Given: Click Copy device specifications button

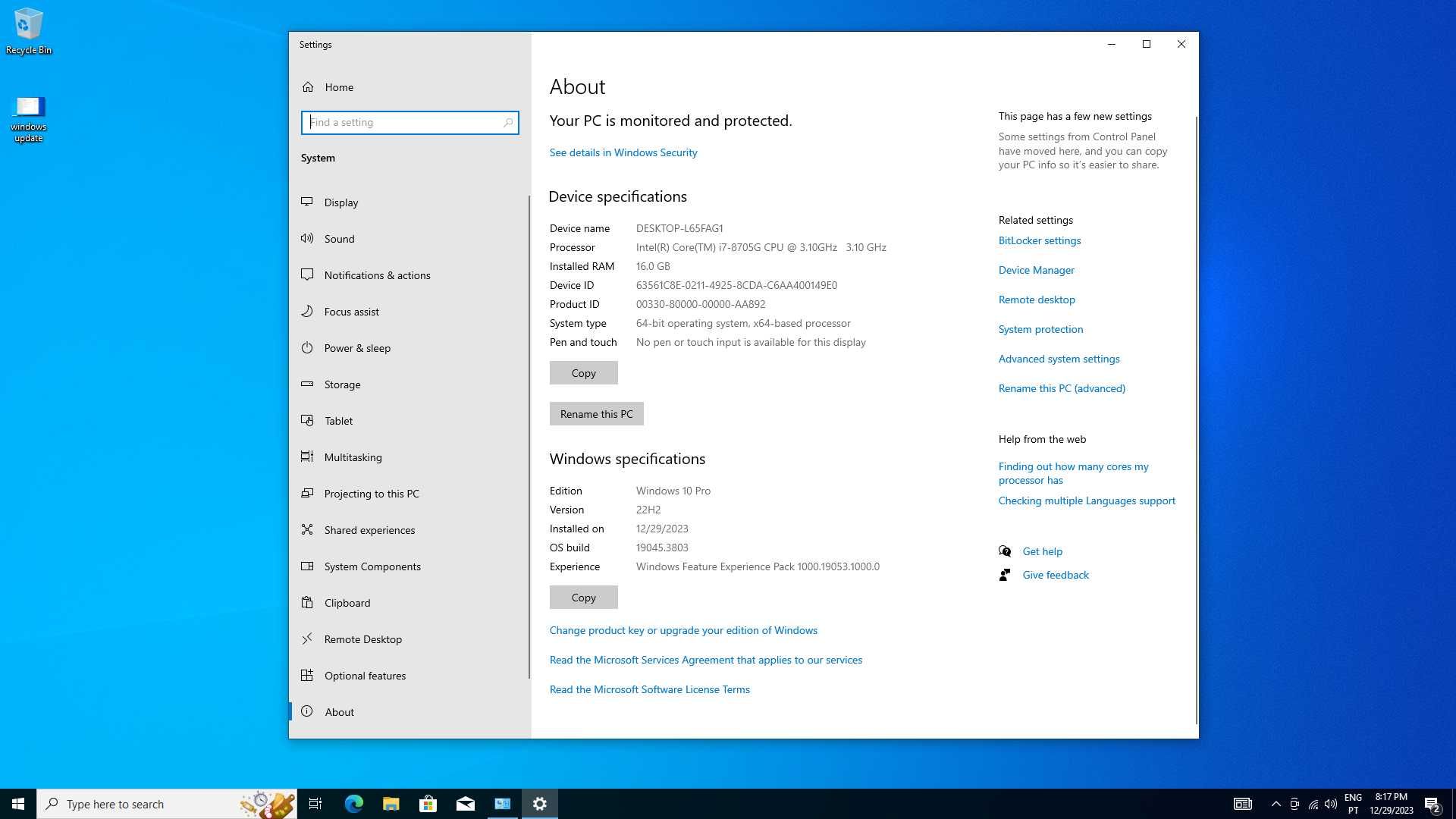Looking at the screenshot, I should [583, 372].
